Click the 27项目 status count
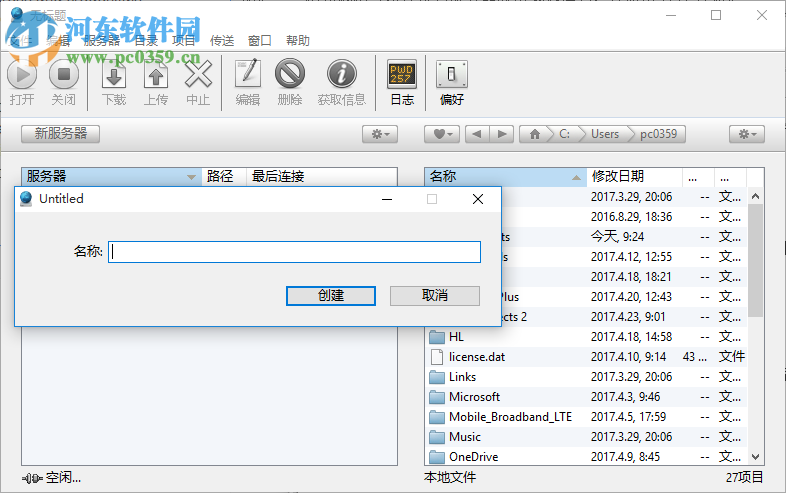This screenshot has width=786, height=493. (744, 477)
